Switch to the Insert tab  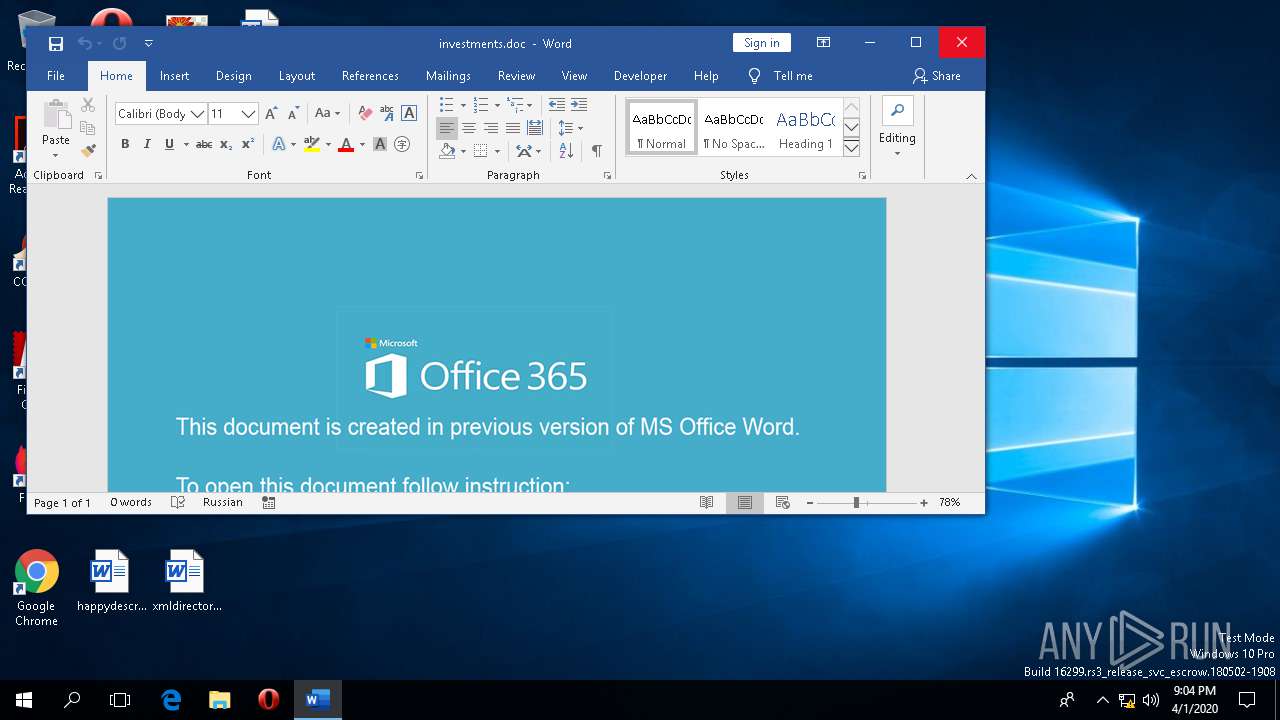click(174, 76)
